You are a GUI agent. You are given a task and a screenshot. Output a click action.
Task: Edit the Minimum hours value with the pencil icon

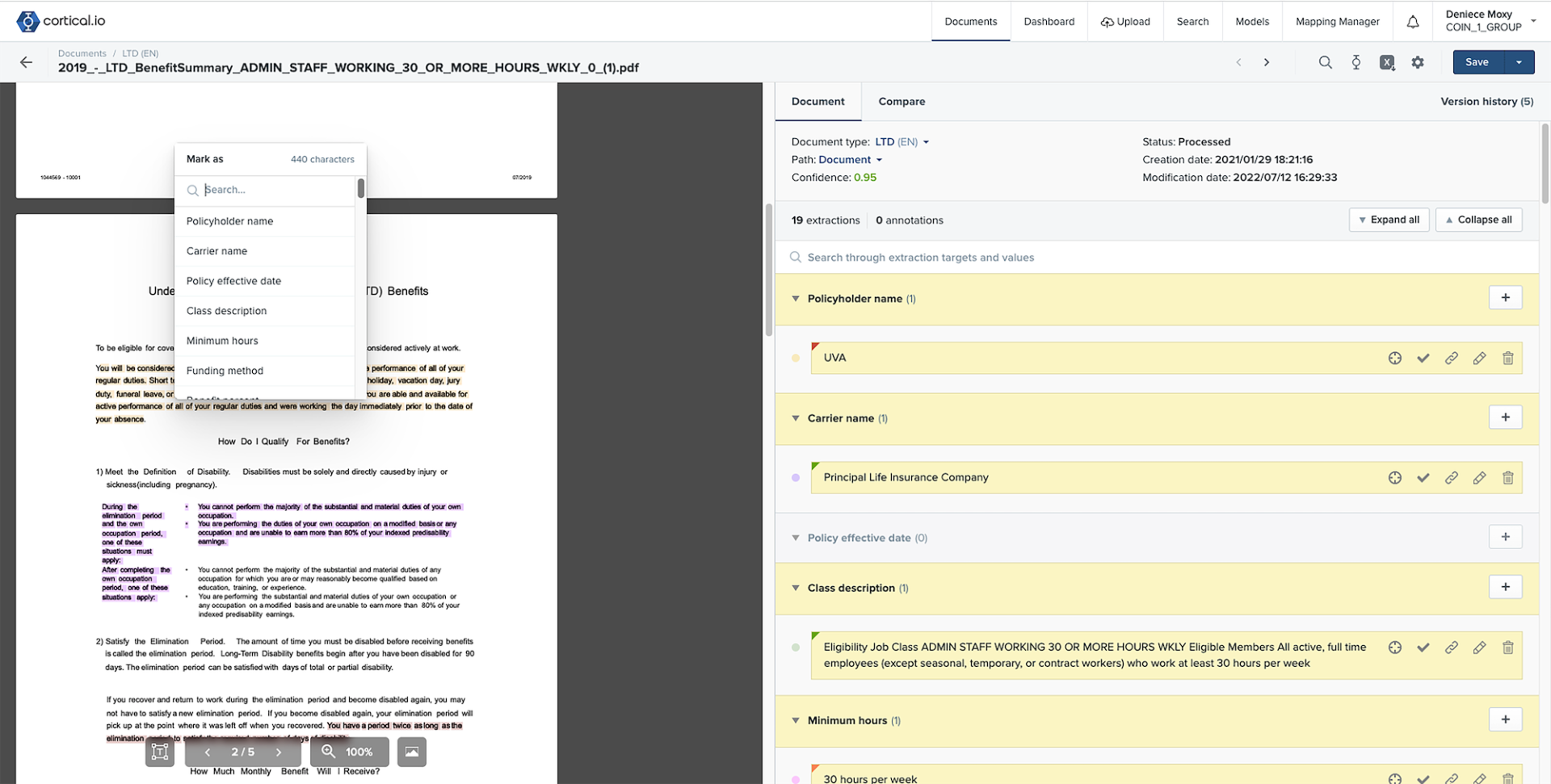point(1480,778)
